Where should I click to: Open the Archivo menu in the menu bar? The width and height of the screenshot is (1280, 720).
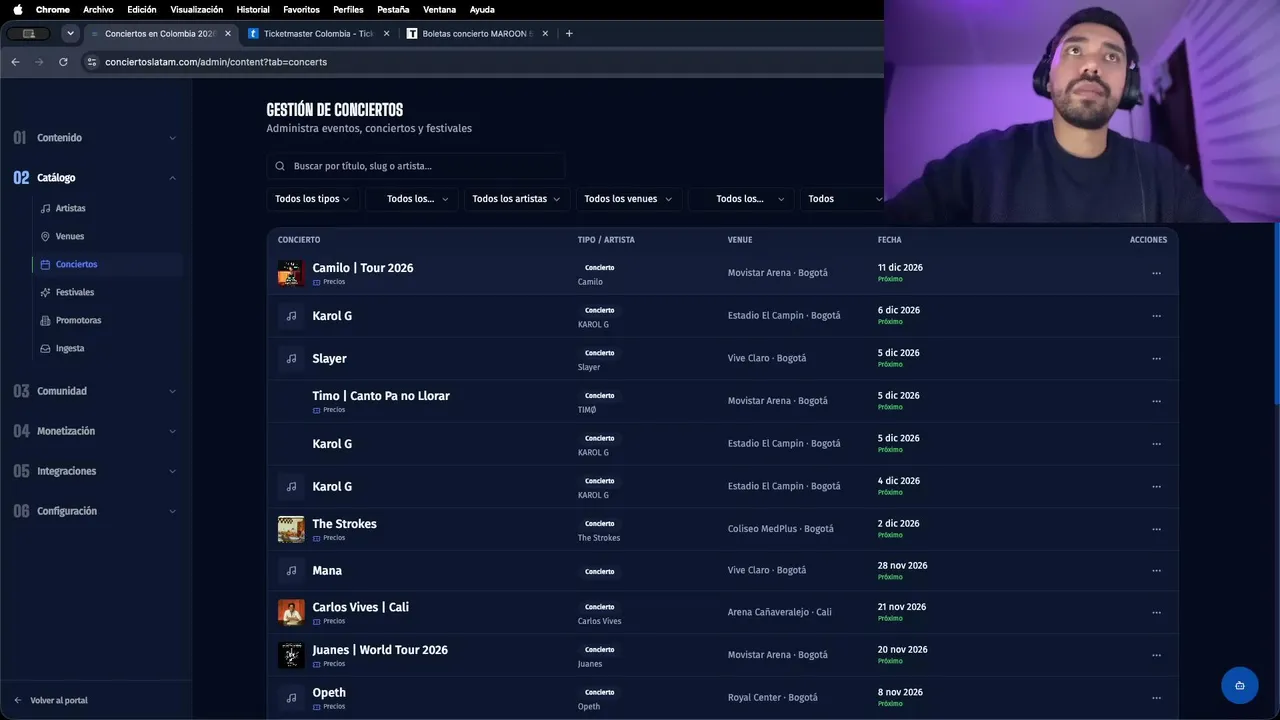tap(98, 9)
